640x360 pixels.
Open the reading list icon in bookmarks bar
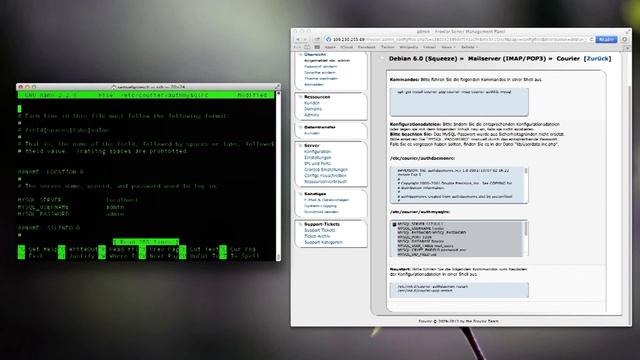pos(298,47)
